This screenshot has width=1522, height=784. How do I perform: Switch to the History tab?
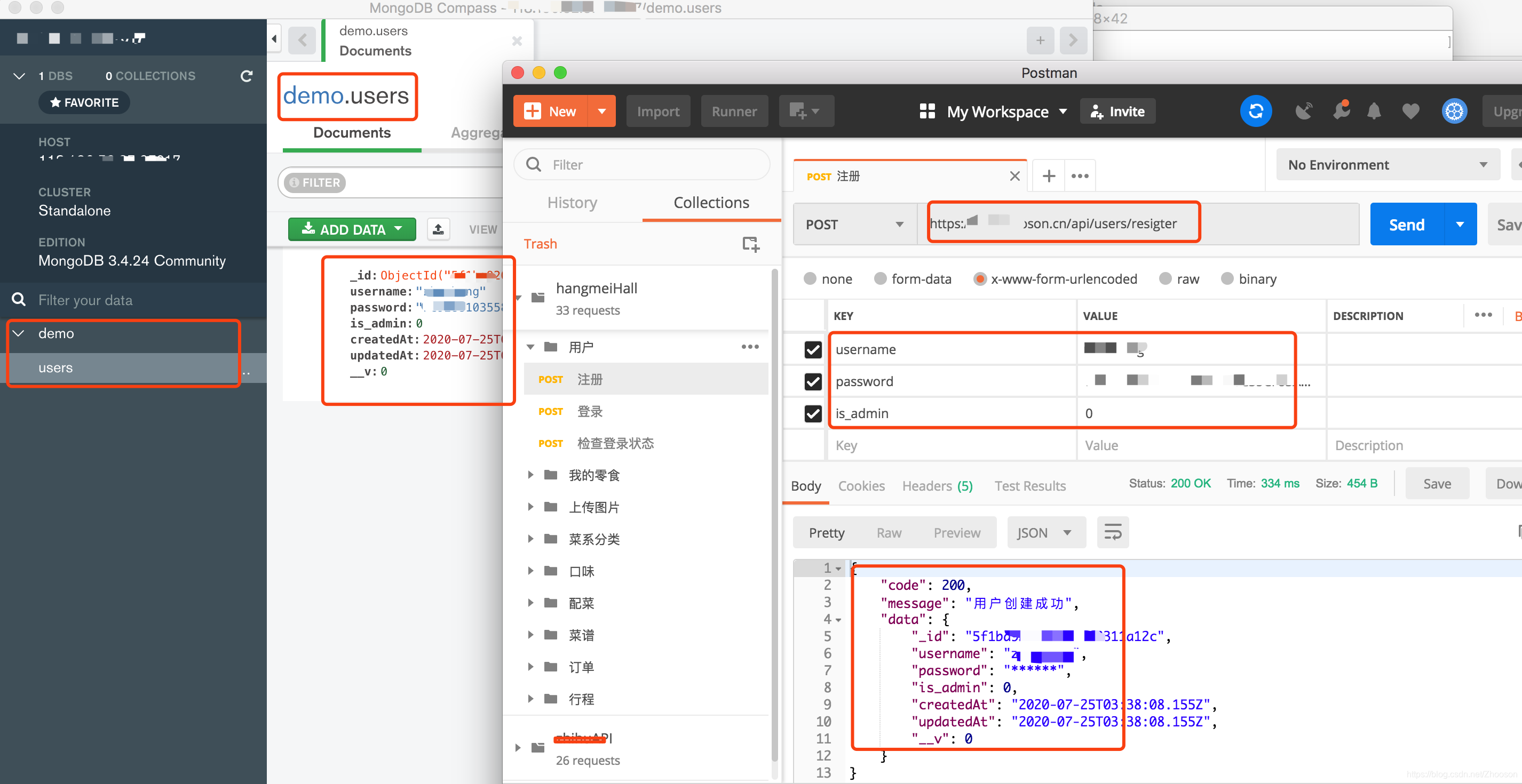point(572,203)
